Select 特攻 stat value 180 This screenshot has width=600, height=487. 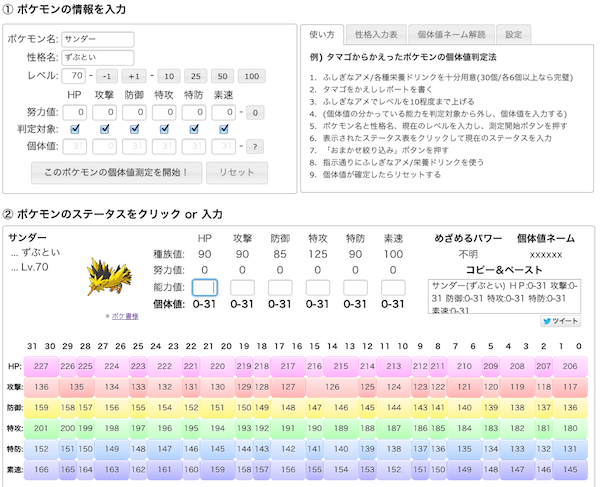pyautogui.click(x=570, y=428)
